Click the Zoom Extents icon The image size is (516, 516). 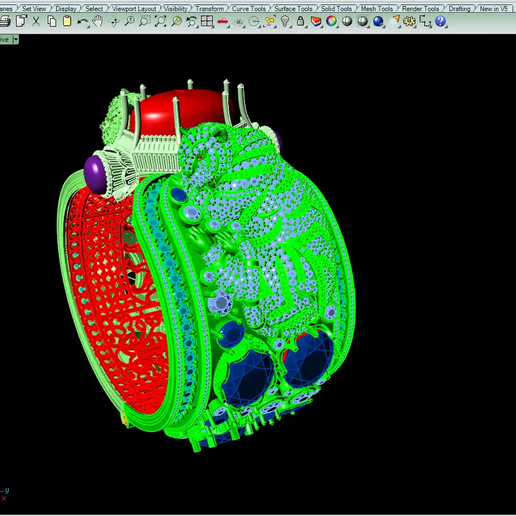click(x=161, y=22)
